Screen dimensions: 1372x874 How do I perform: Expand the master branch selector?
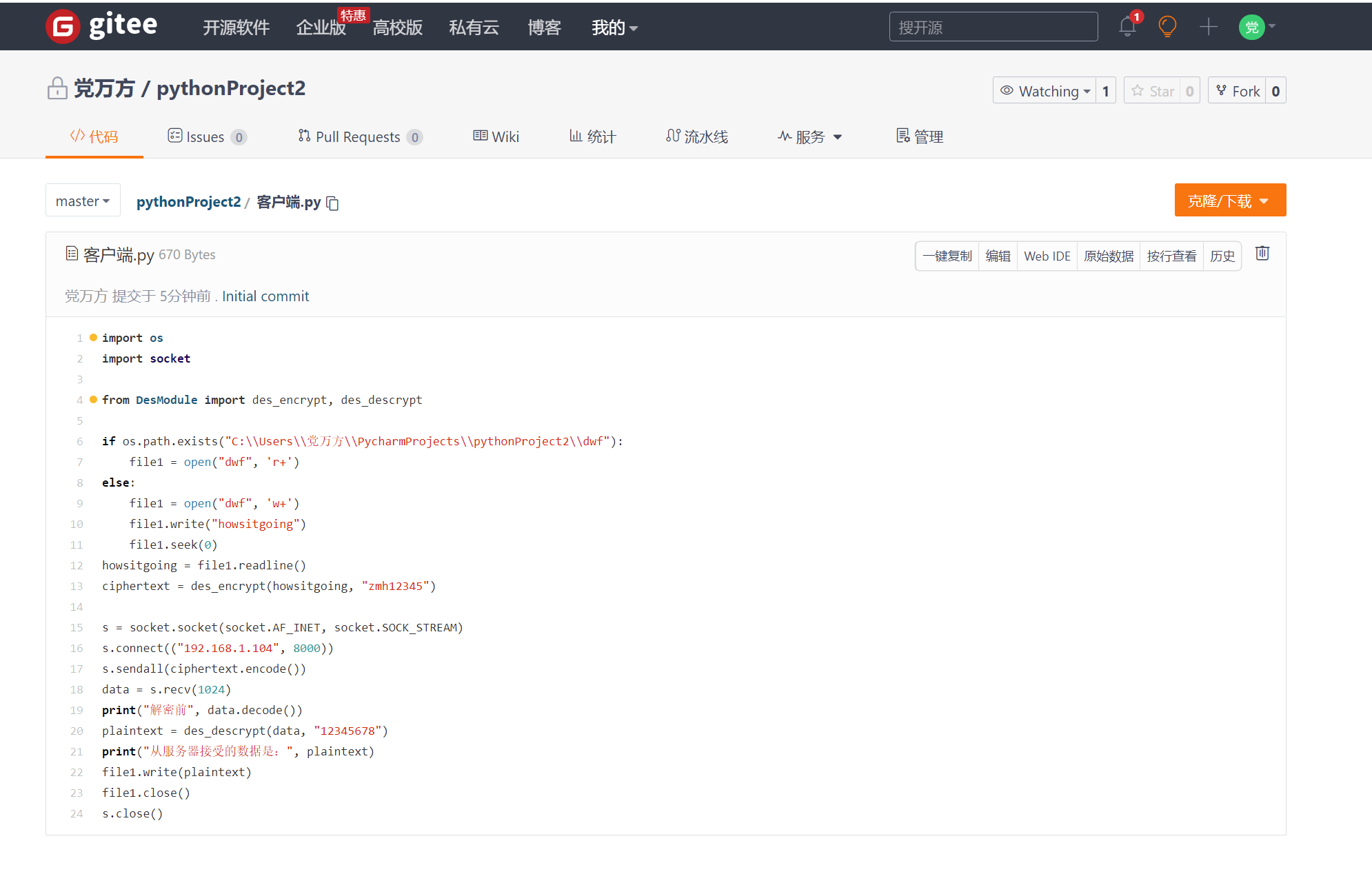click(x=83, y=201)
